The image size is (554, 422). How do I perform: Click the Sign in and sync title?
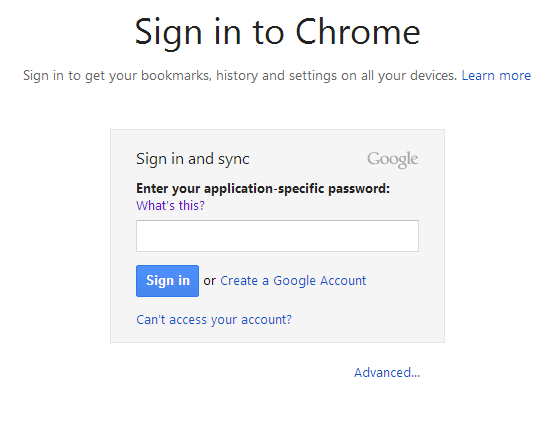coord(193,159)
